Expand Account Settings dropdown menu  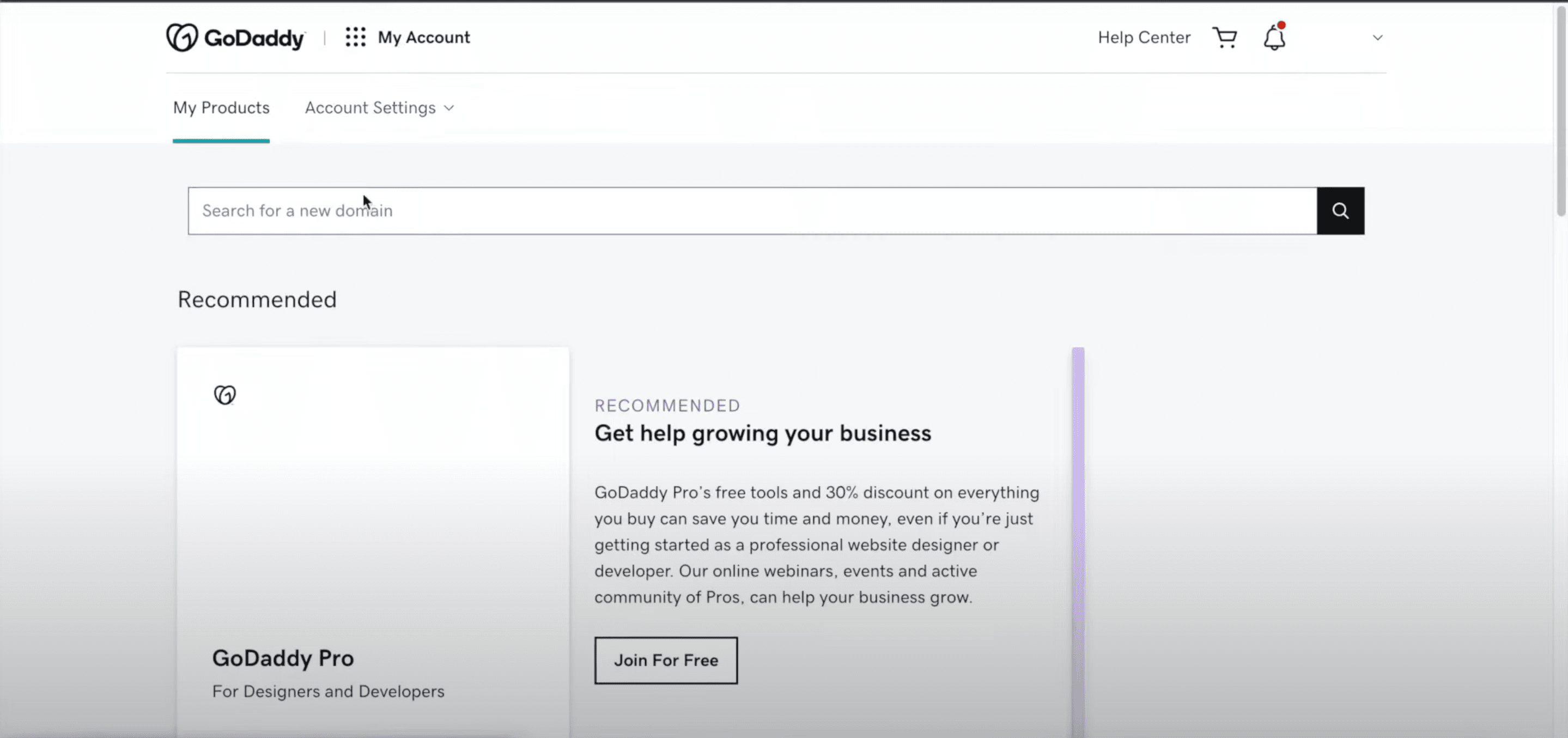370,108
